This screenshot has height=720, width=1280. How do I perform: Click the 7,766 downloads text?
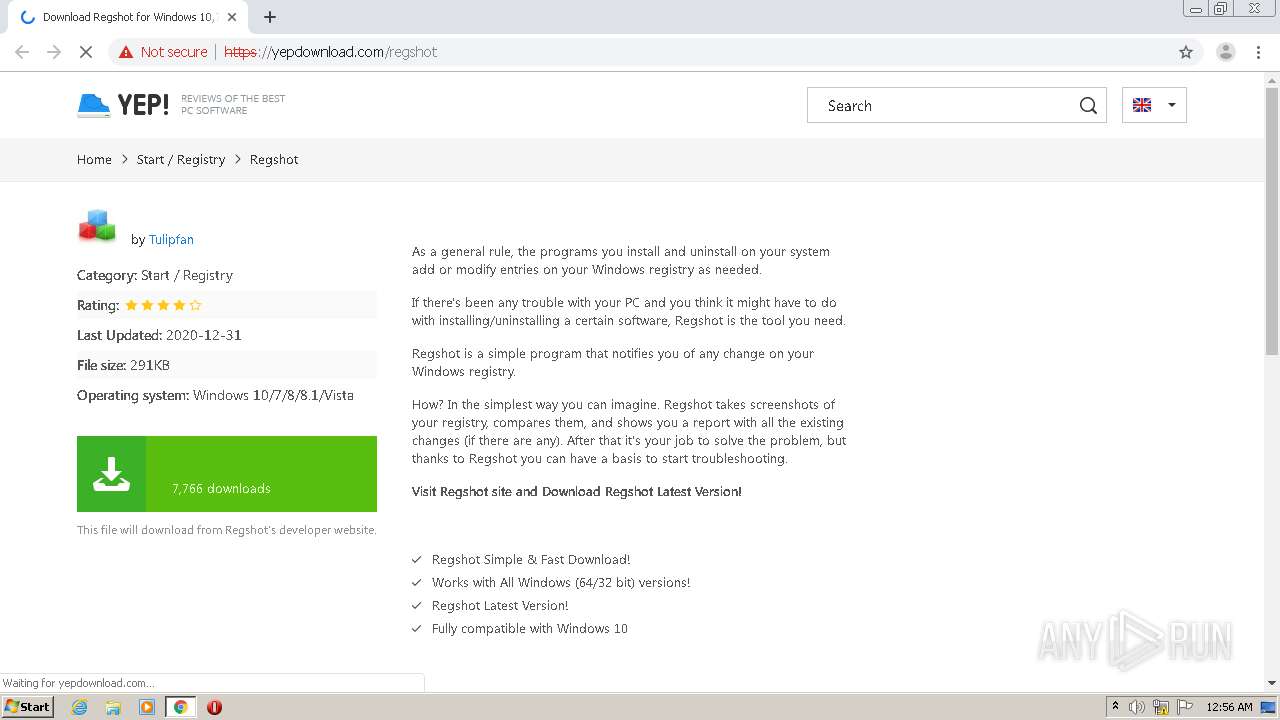click(221, 489)
